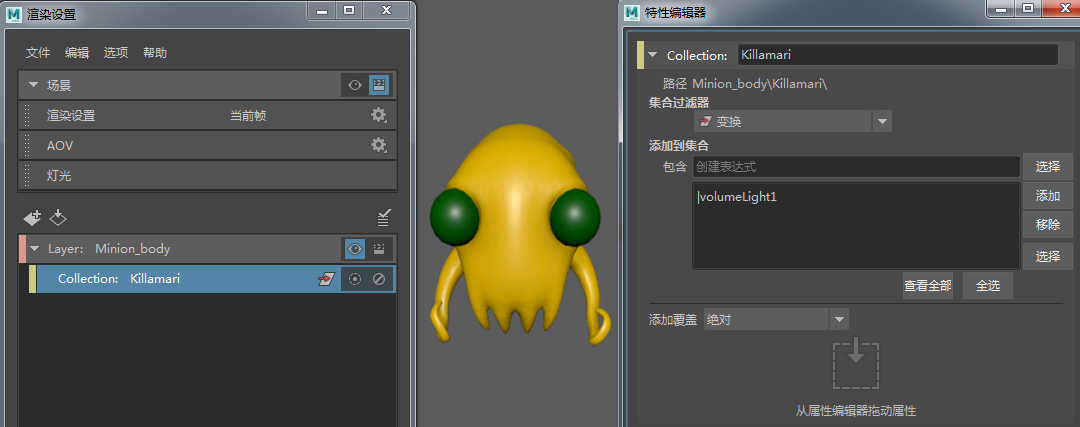Click the squid model in viewport
The width and height of the screenshot is (1080, 427).
point(520,234)
